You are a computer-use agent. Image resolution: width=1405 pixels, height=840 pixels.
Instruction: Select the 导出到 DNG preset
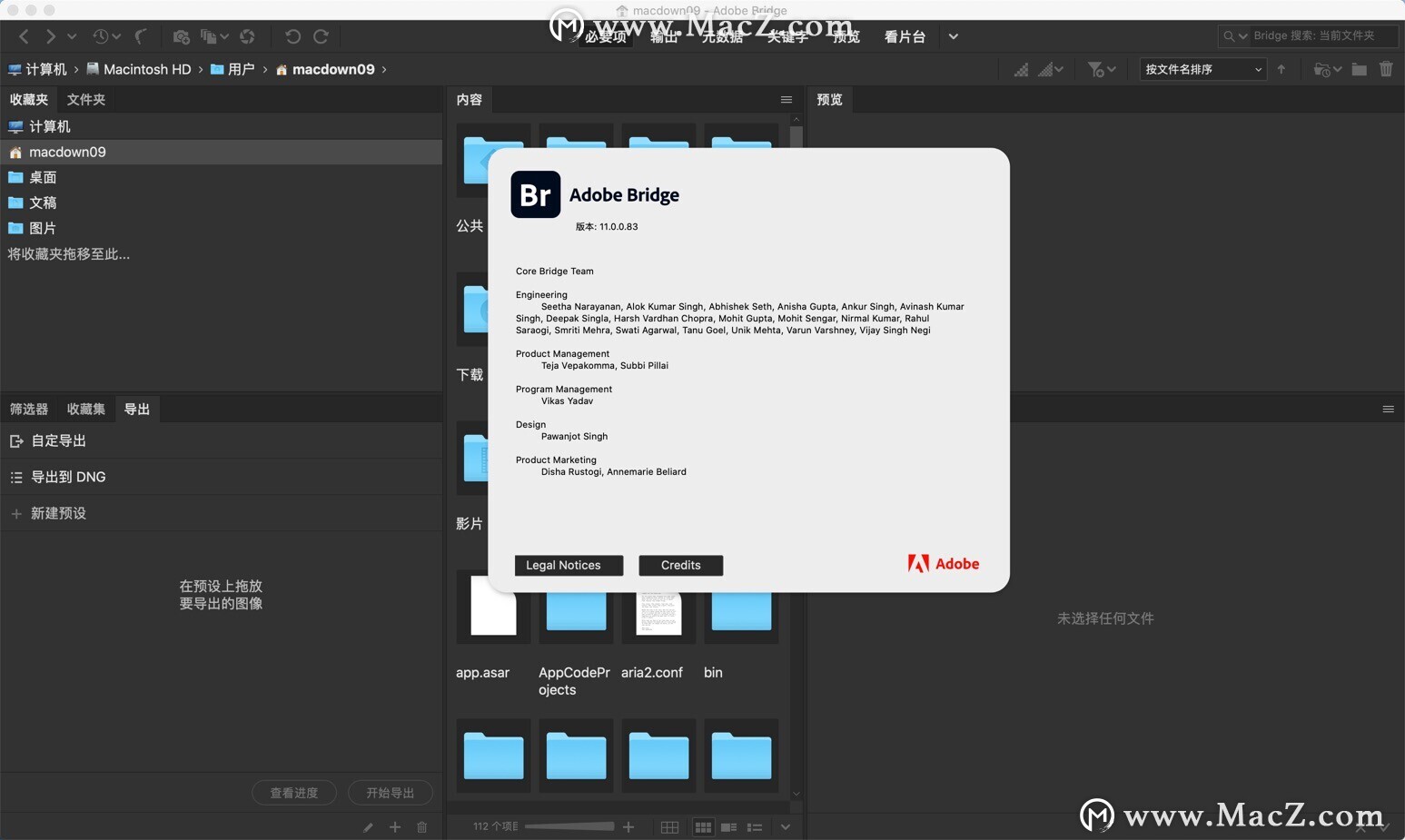[x=221, y=477]
